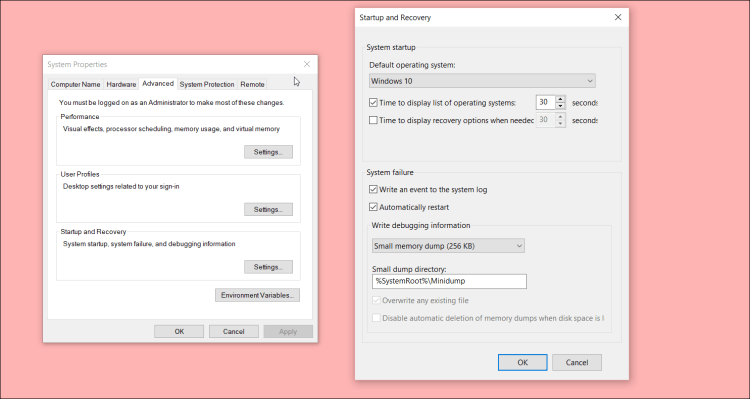The image size is (750, 399).
Task: Open the Hardware tab
Action: (x=121, y=84)
